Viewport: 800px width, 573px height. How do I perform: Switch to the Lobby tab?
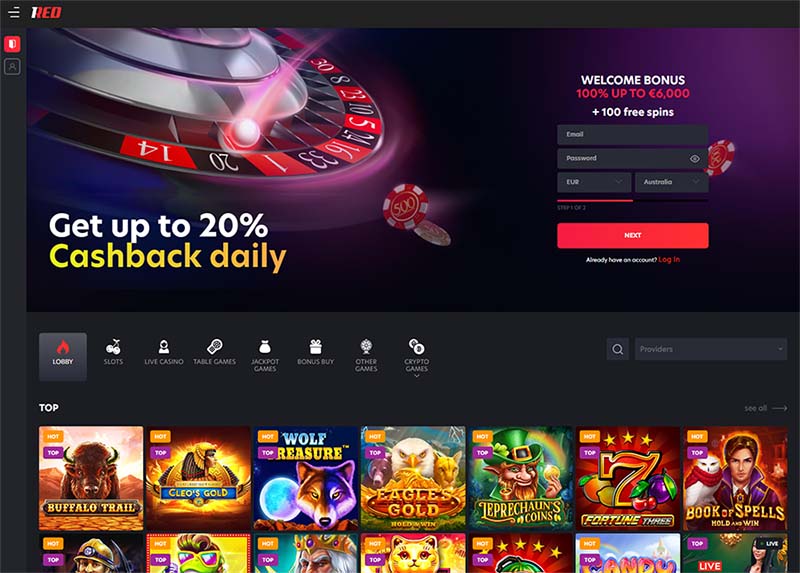tap(63, 357)
